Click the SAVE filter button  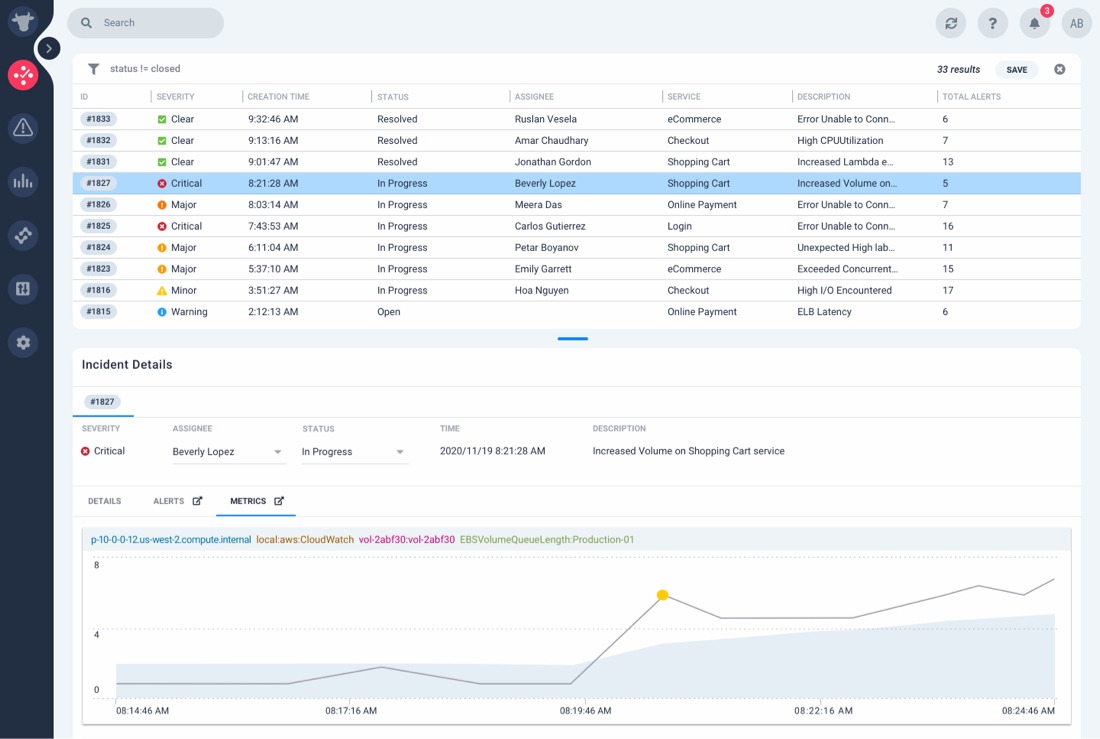(1017, 69)
